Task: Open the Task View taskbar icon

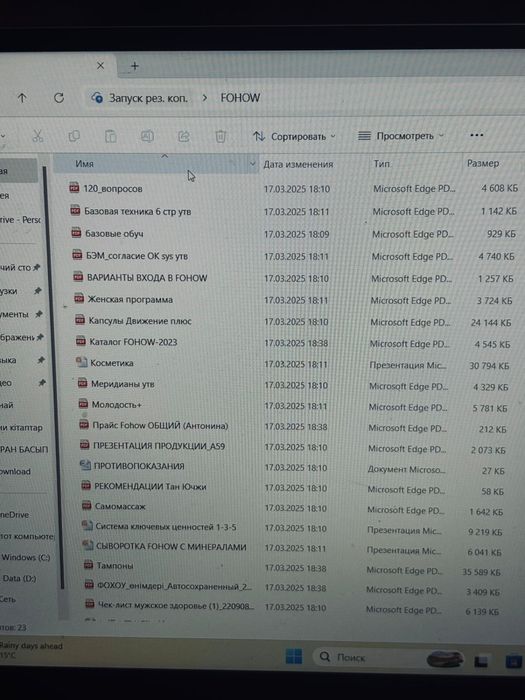Action: click(x=481, y=661)
